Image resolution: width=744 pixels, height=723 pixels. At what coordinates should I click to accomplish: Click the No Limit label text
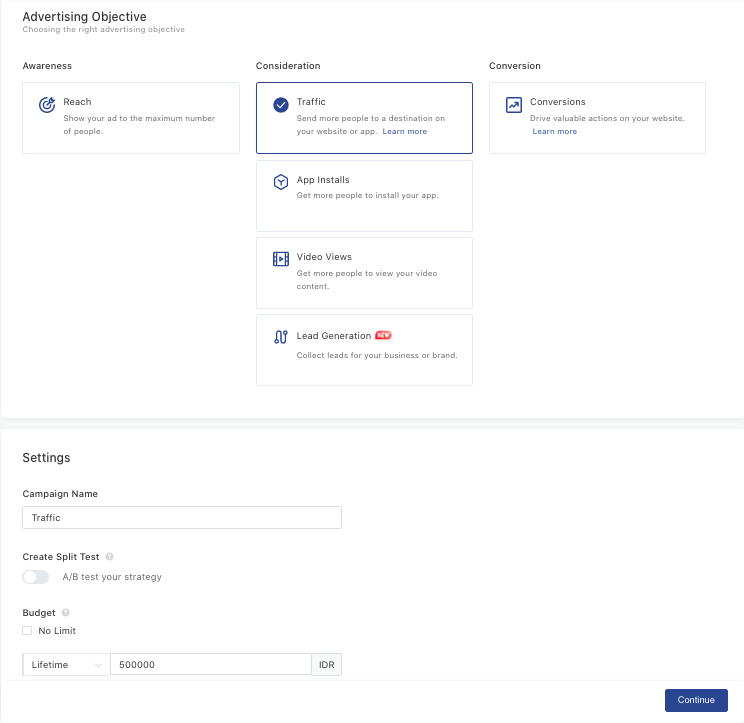57,631
